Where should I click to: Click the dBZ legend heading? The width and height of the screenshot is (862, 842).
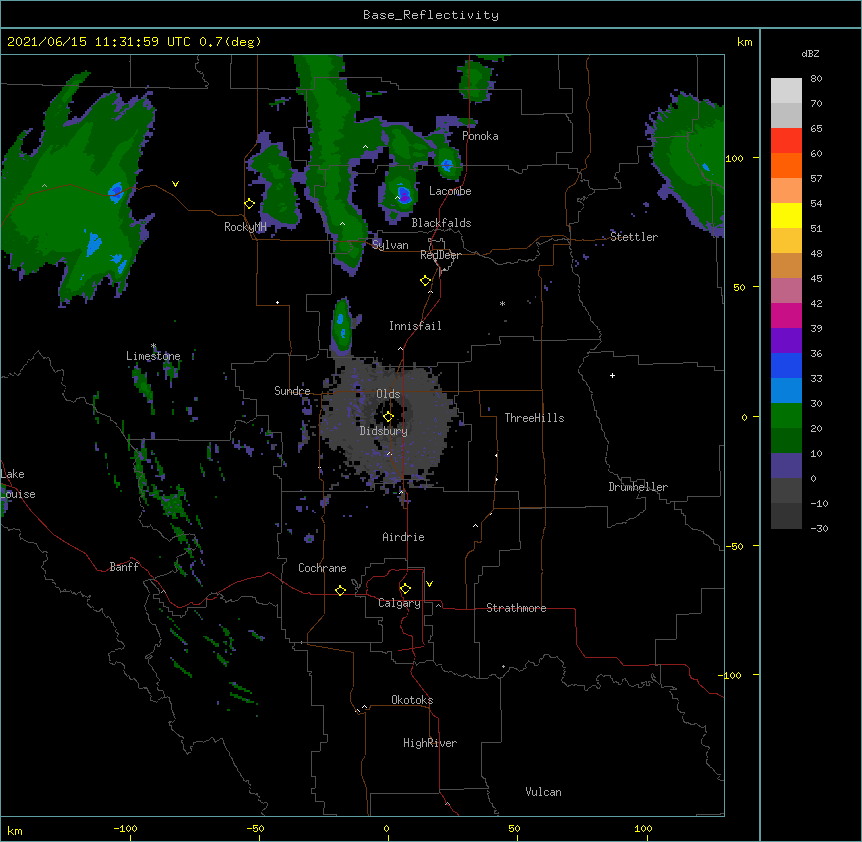pos(810,53)
